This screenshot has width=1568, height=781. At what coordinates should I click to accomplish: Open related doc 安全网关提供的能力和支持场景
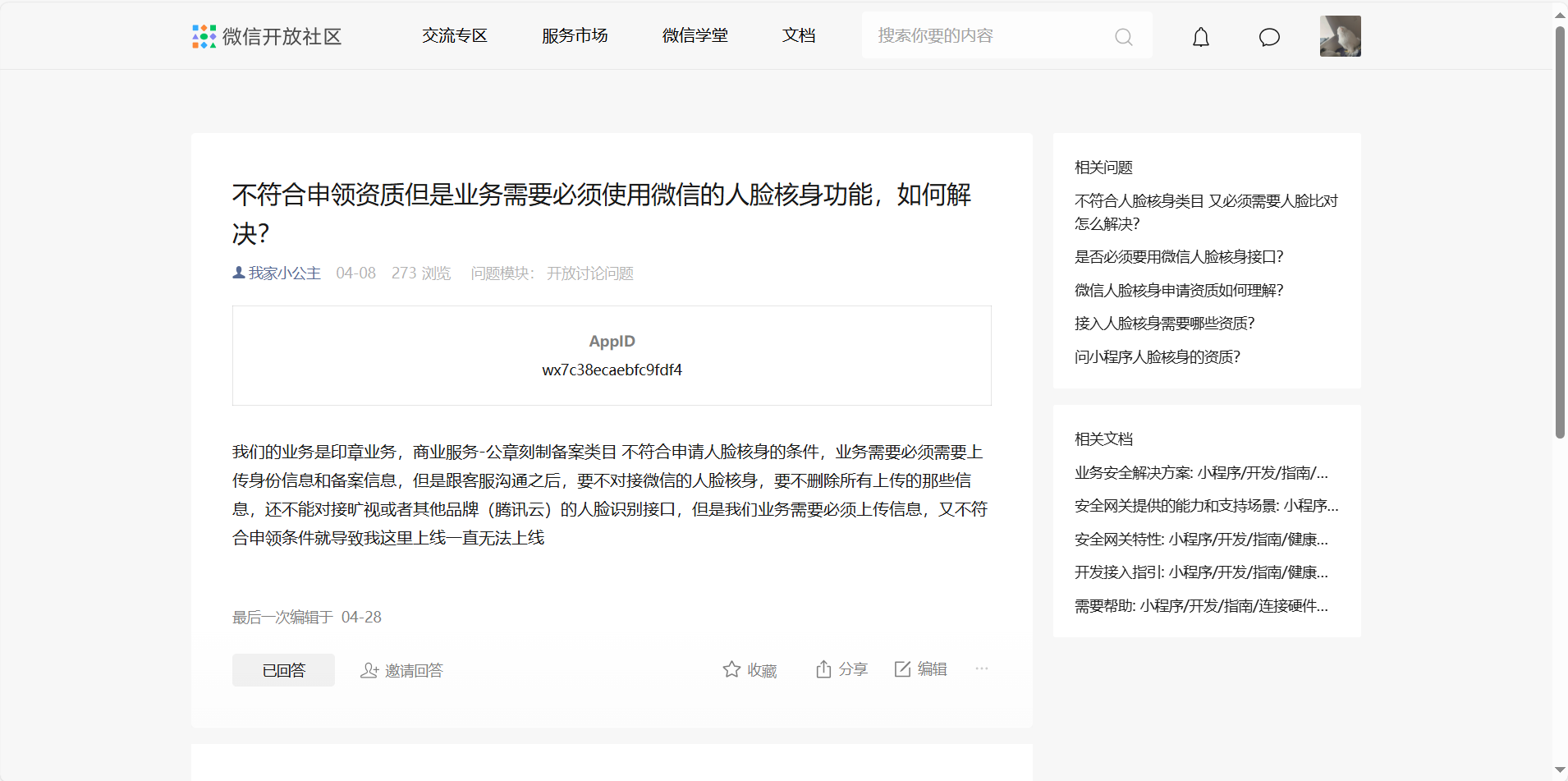click(x=1206, y=505)
